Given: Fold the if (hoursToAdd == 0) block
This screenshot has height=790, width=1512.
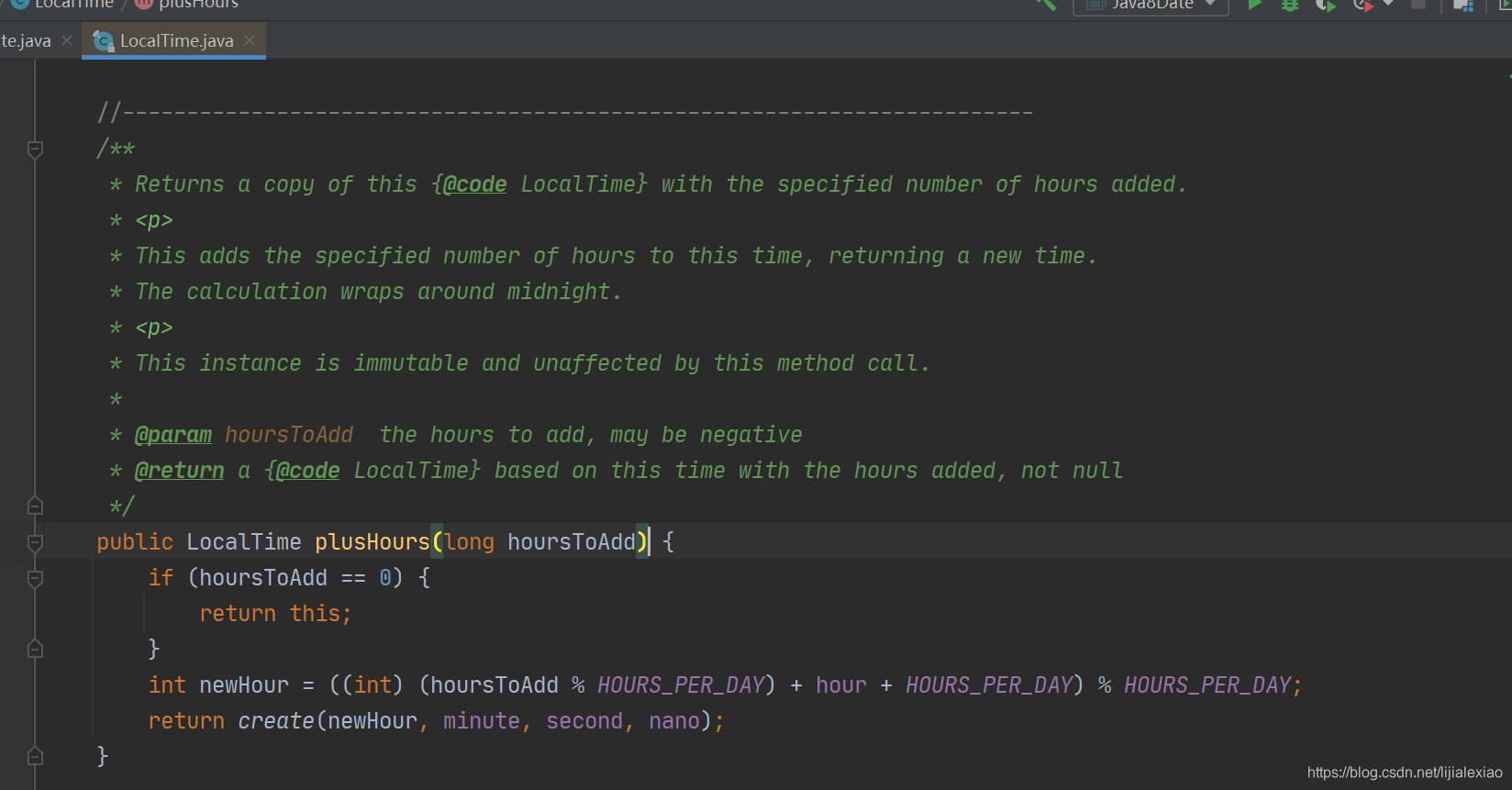Looking at the screenshot, I should coord(35,578).
